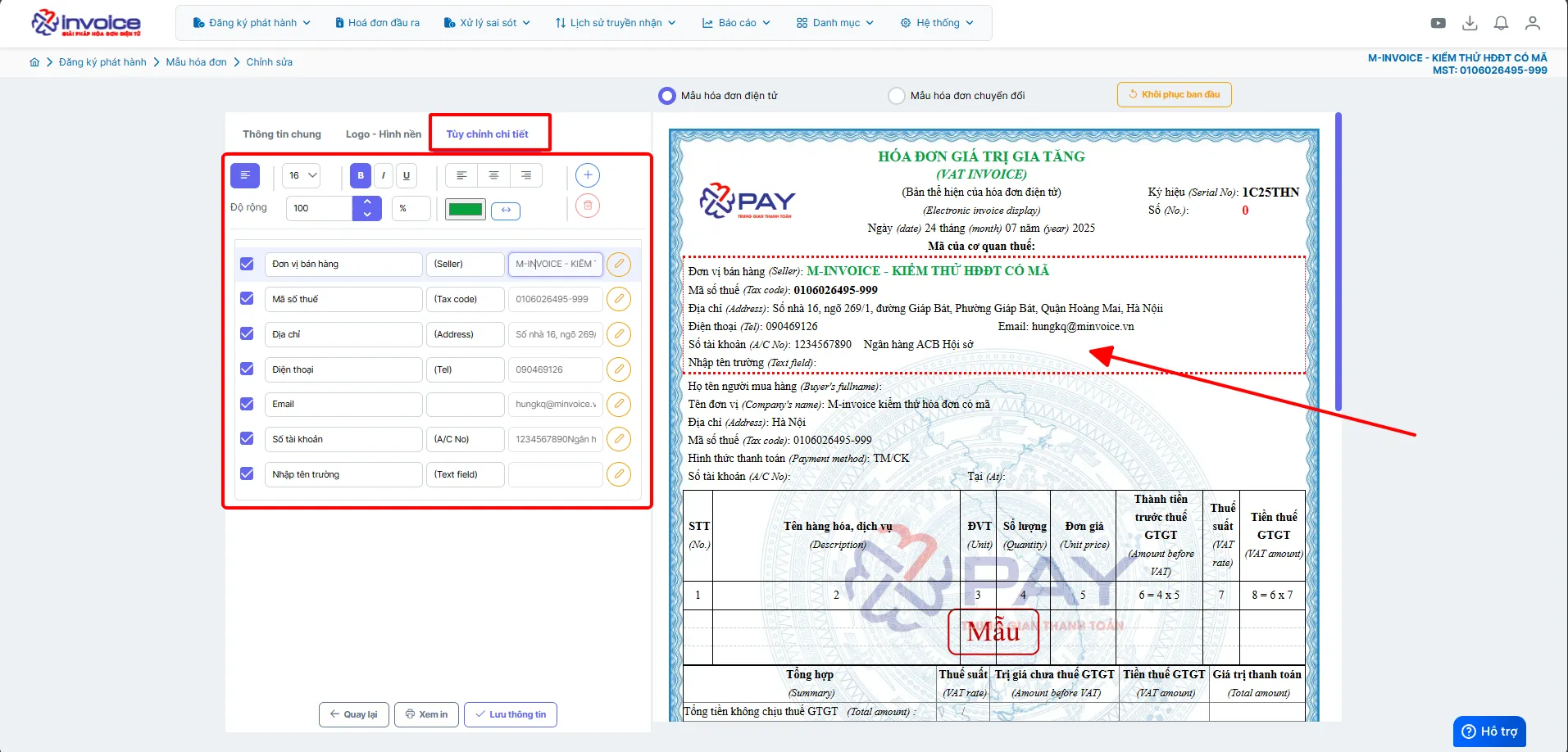Edit the Đơn vị bán hàng row
Screen dimensions: 1568x752
(619, 264)
